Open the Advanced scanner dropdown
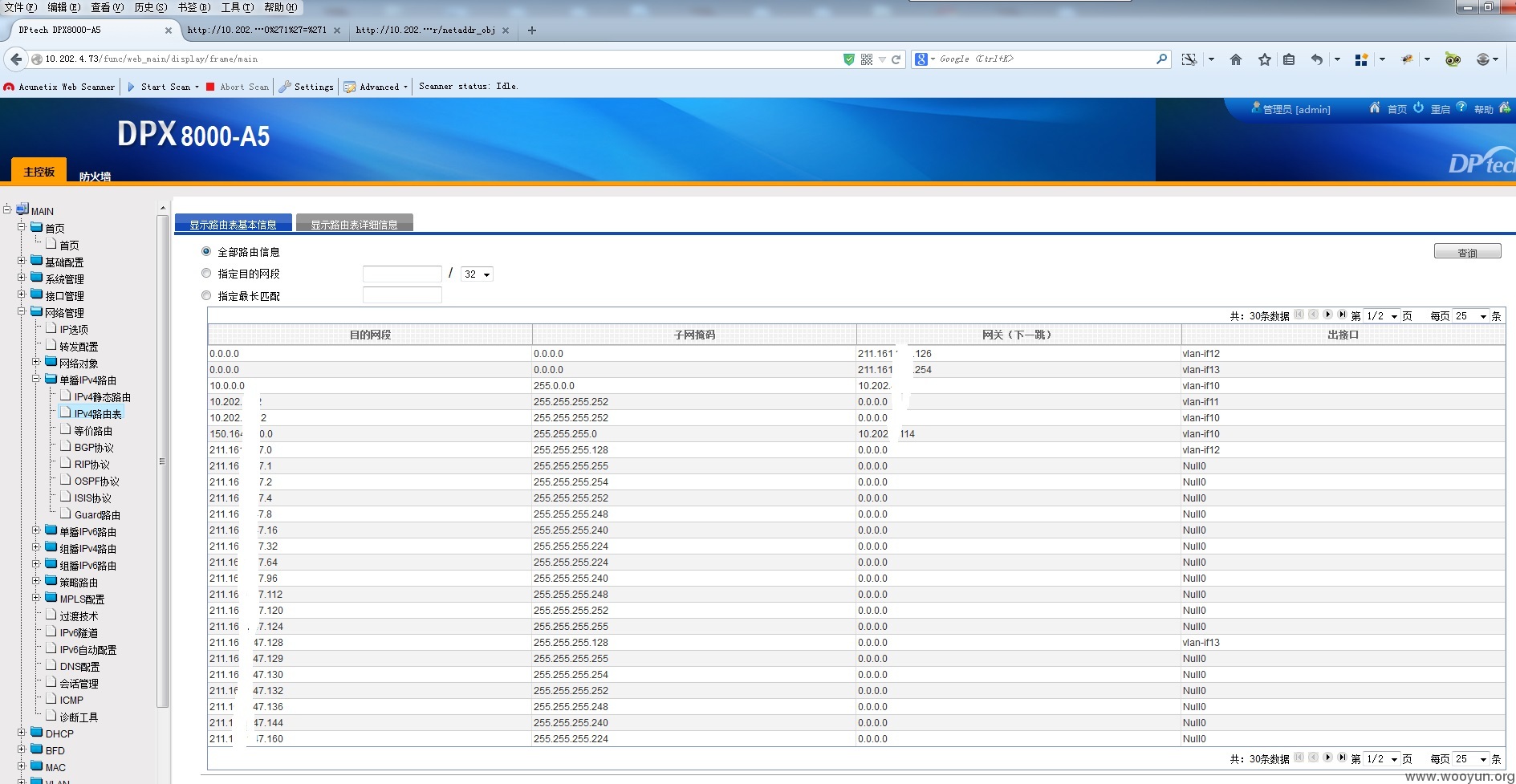The width and height of the screenshot is (1516, 784). click(x=376, y=87)
